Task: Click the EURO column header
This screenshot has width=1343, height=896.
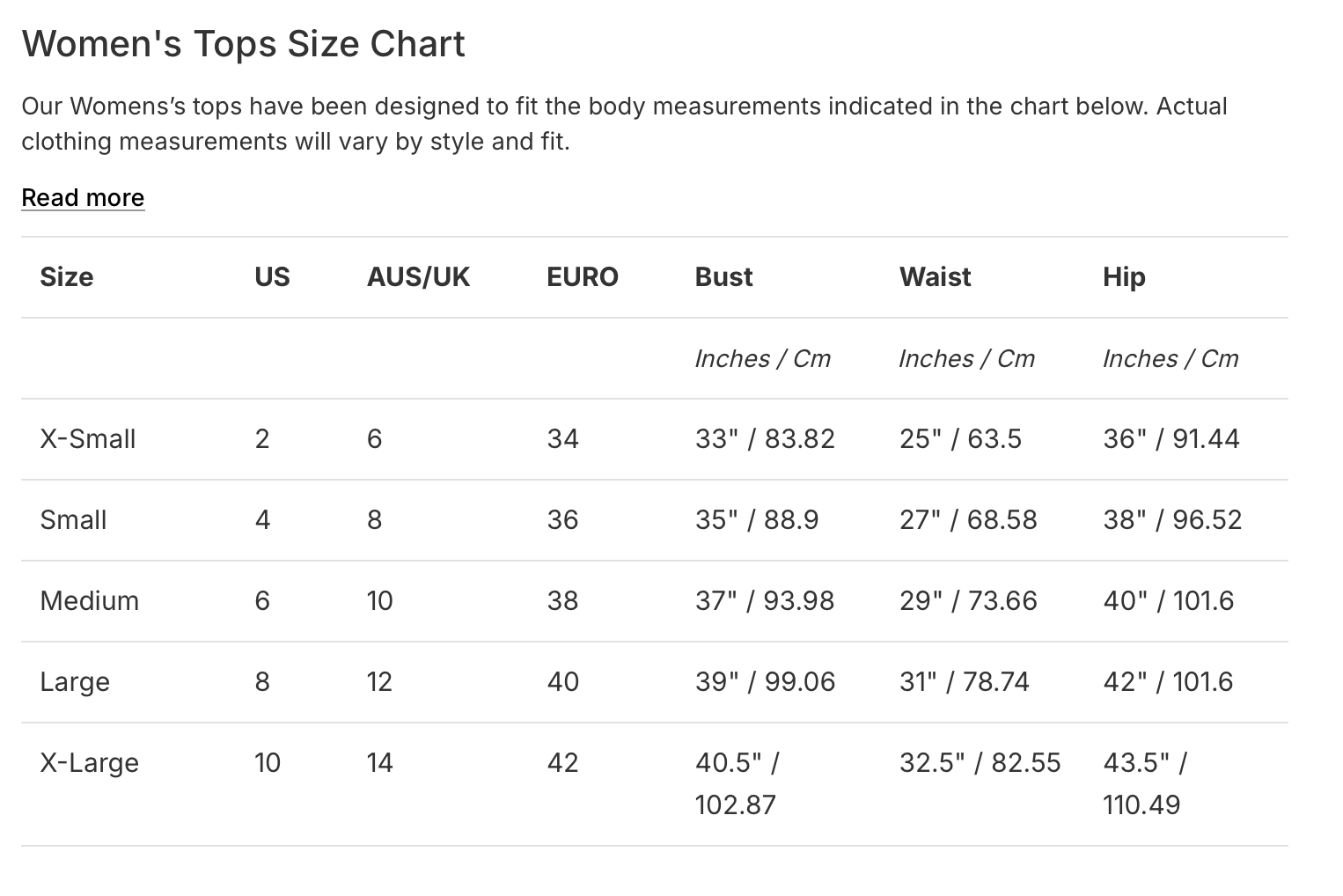Action: tap(582, 277)
